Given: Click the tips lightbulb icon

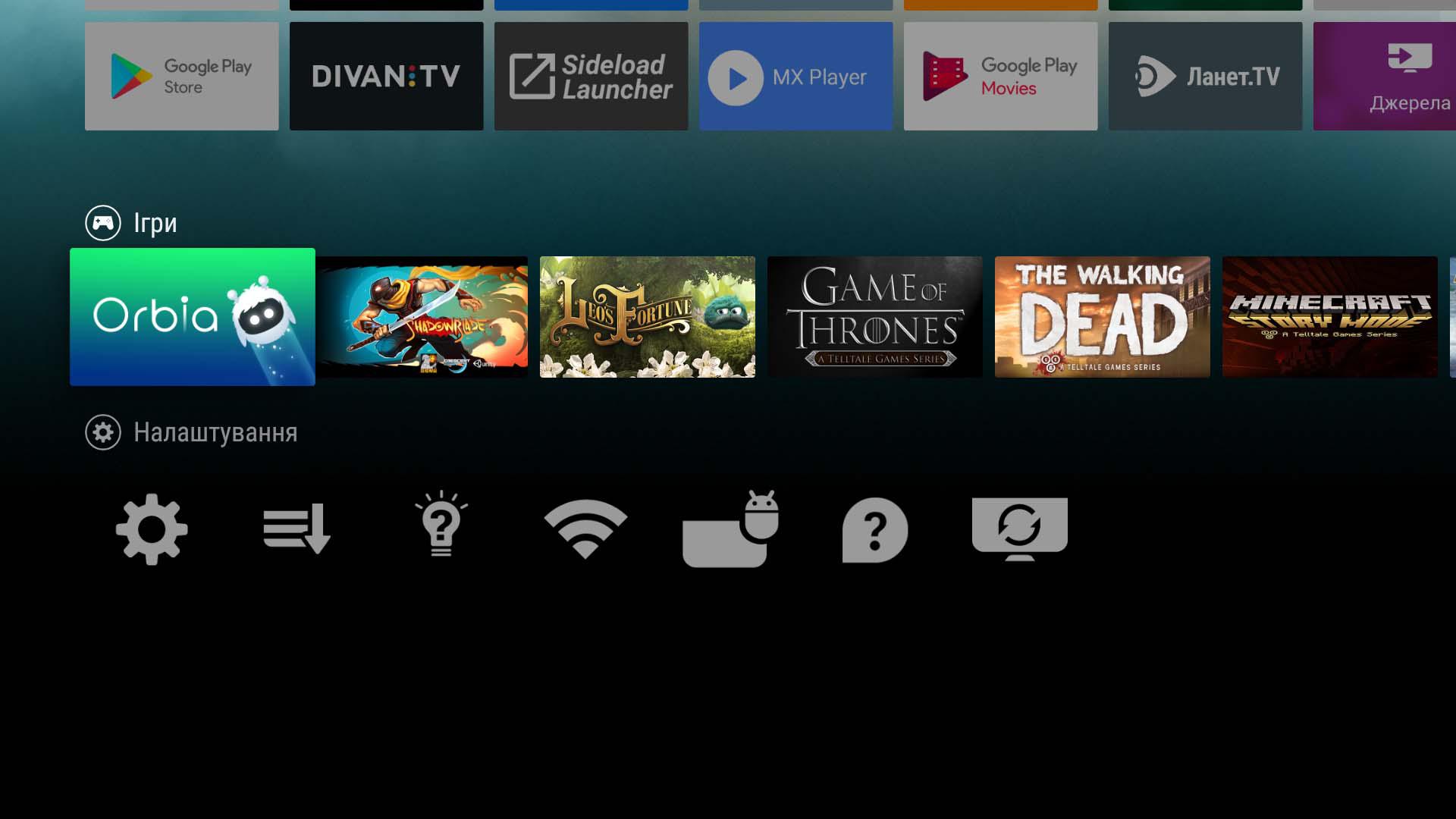Looking at the screenshot, I should (x=440, y=526).
